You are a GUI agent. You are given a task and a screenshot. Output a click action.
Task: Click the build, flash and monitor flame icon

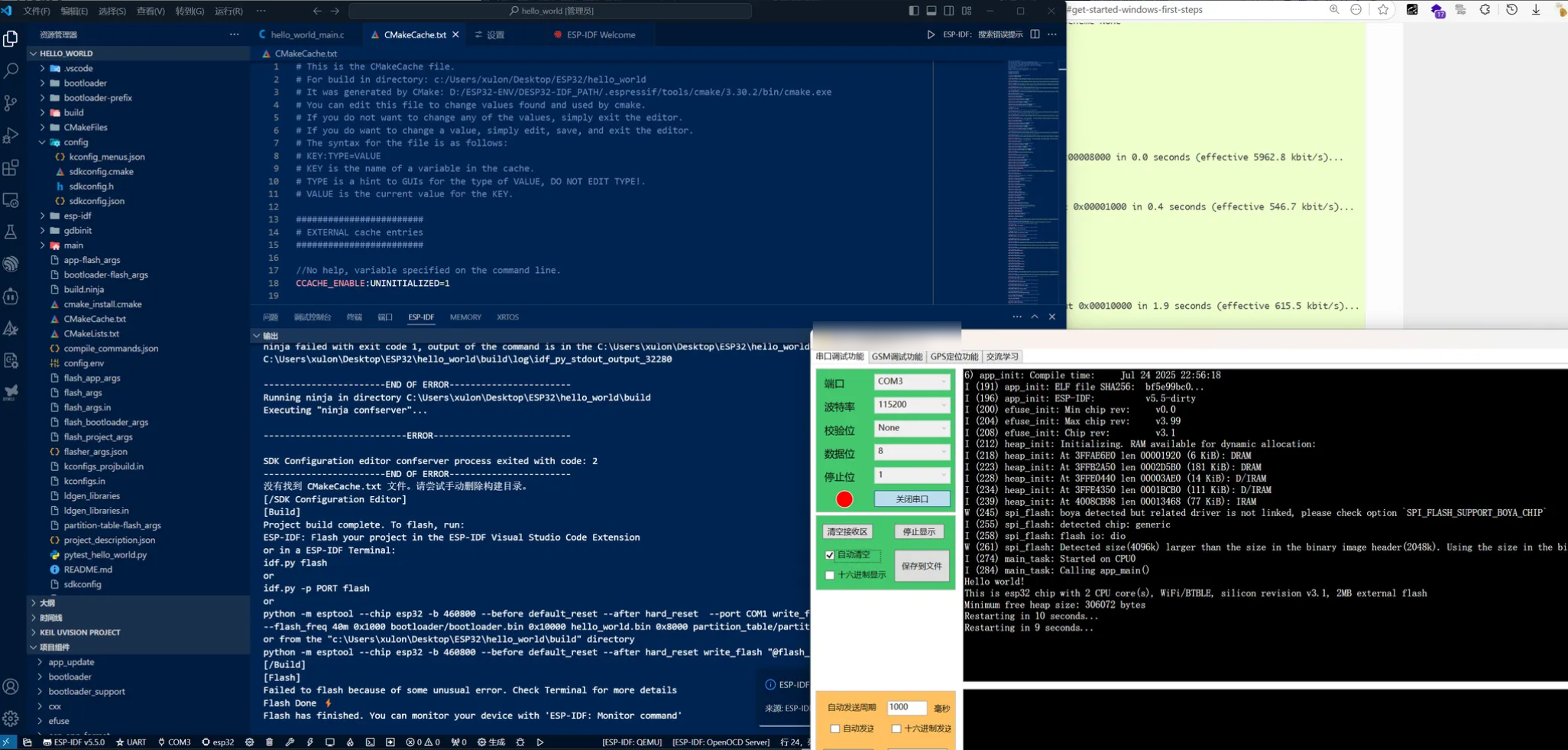click(x=350, y=742)
